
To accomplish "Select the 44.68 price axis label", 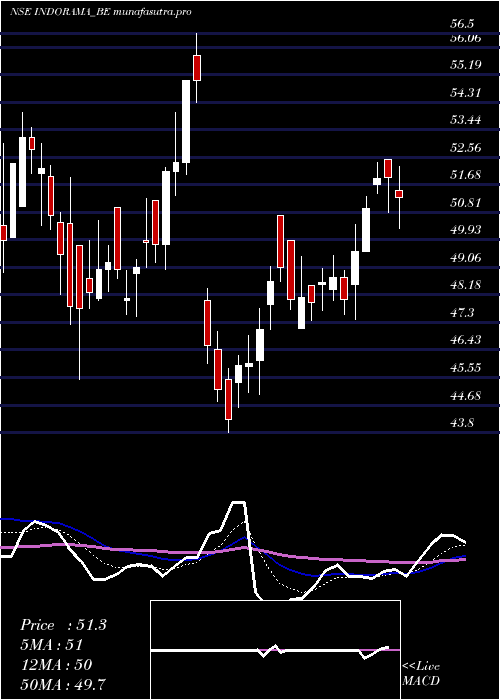I will (x=466, y=395).
